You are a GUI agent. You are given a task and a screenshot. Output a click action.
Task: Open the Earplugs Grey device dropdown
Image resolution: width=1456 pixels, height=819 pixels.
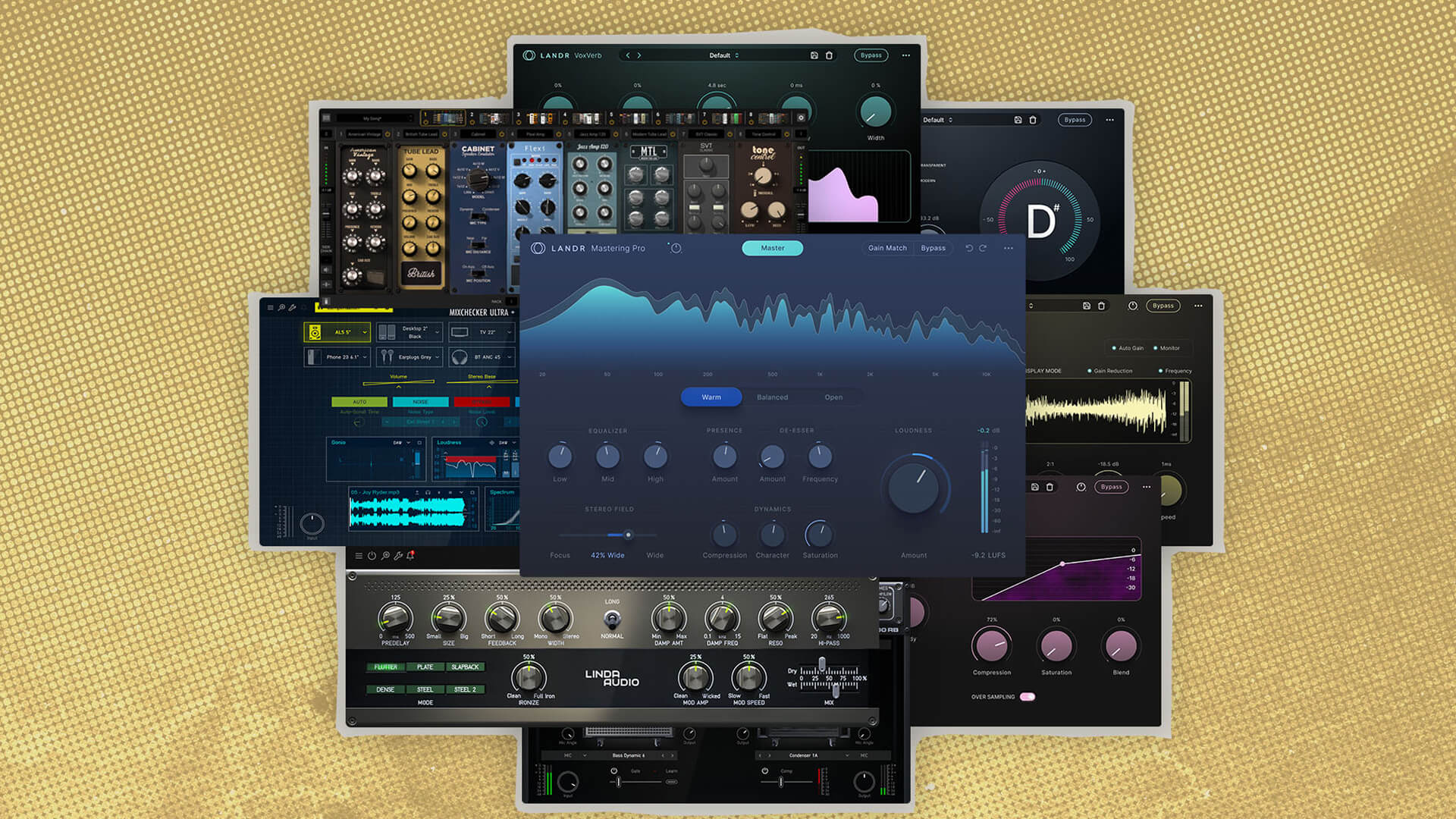409,356
